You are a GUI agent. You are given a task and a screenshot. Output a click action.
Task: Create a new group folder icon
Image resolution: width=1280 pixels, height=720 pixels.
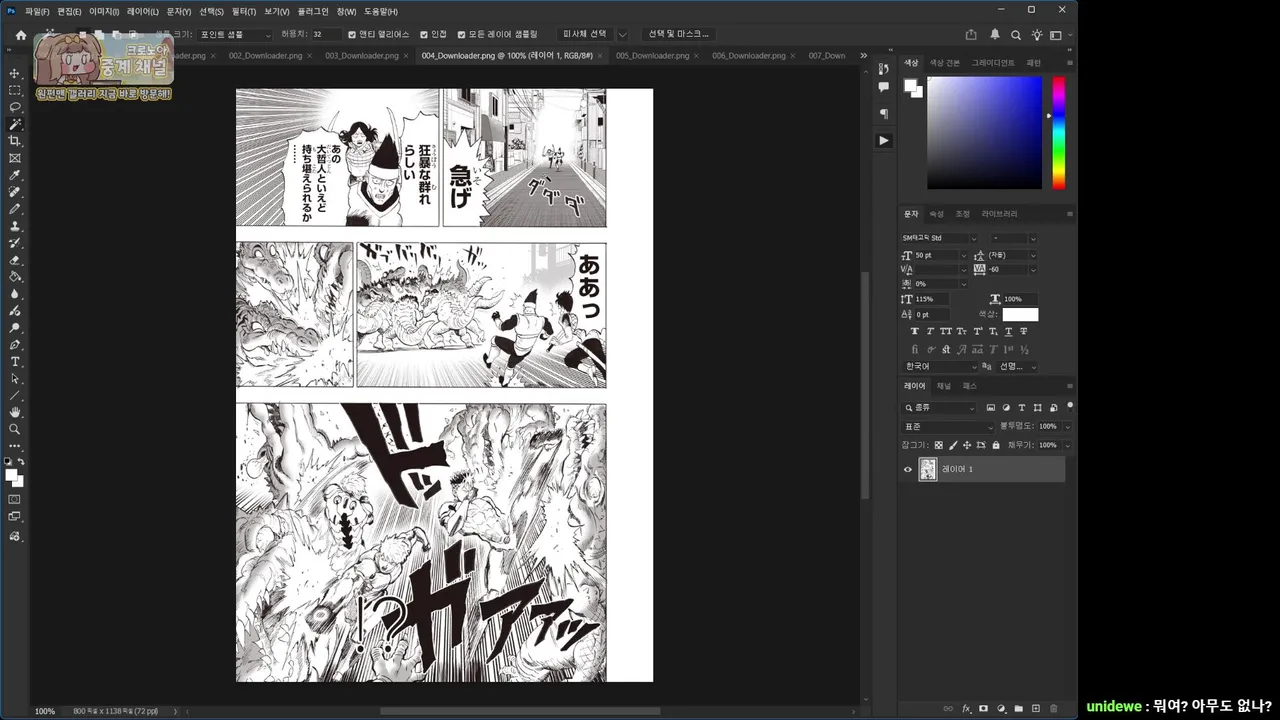point(1019,709)
